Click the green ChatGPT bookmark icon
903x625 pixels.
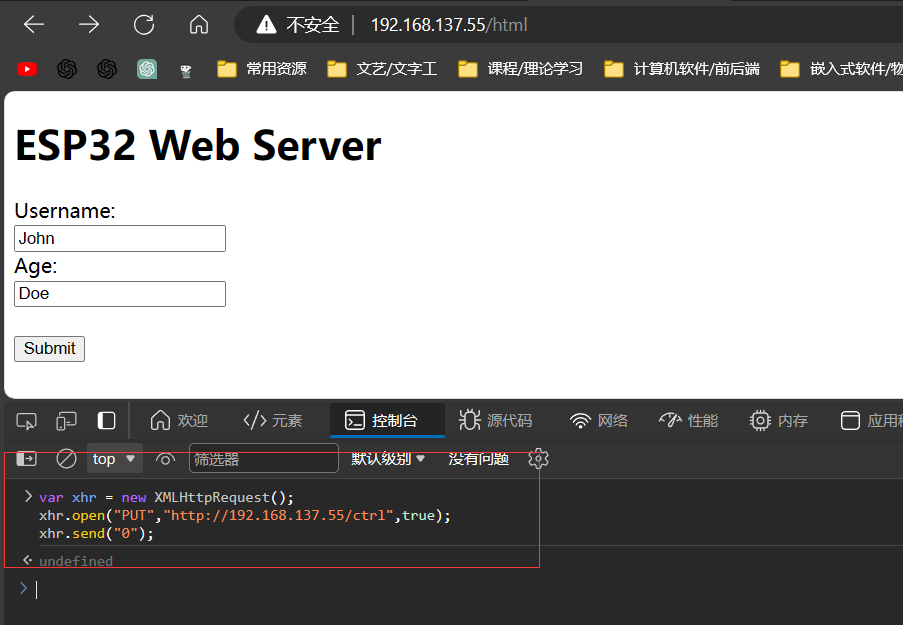point(147,69)
